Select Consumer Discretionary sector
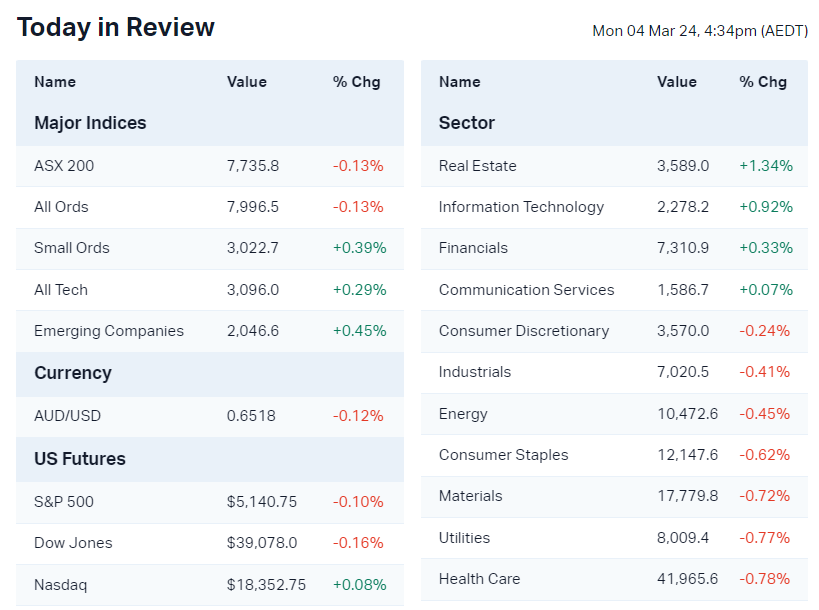 point(523,331)
